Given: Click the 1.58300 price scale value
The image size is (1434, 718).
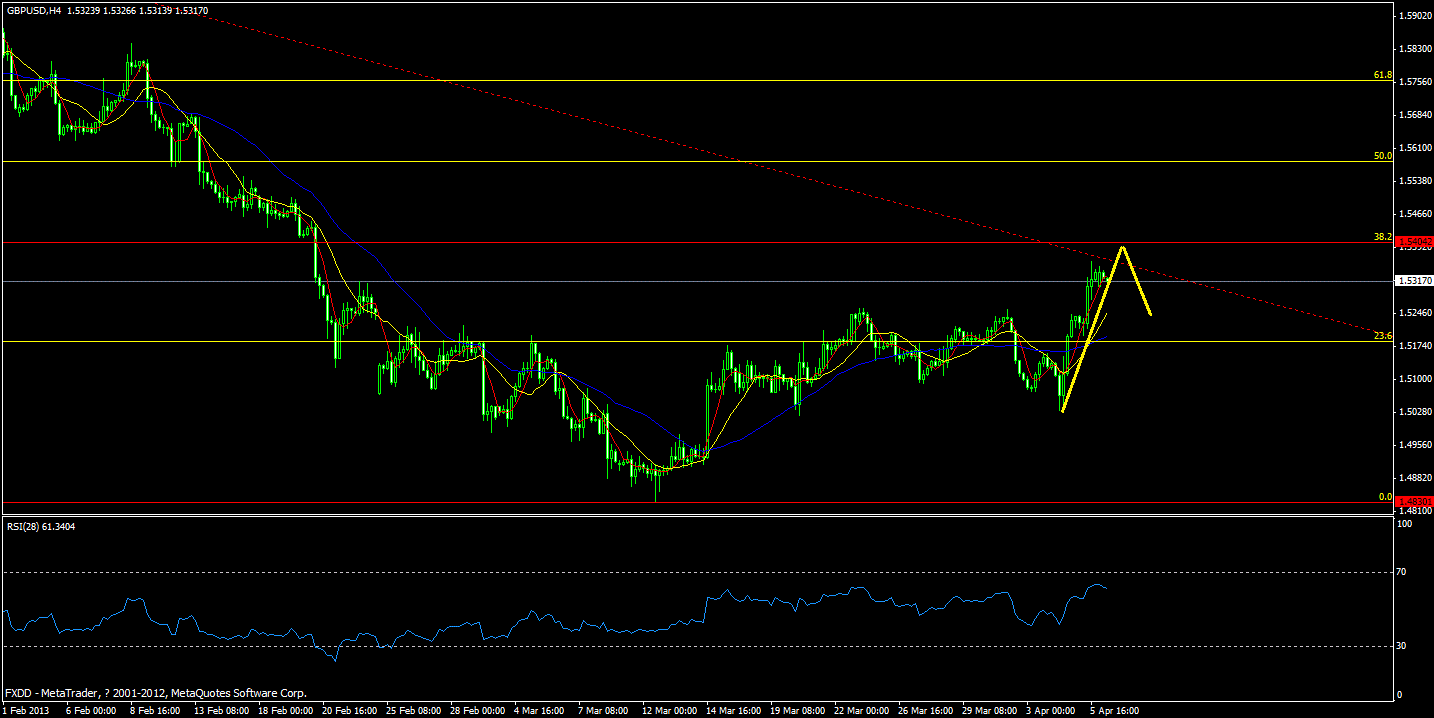Looking at the screenshot, I should pos(1416,49).
